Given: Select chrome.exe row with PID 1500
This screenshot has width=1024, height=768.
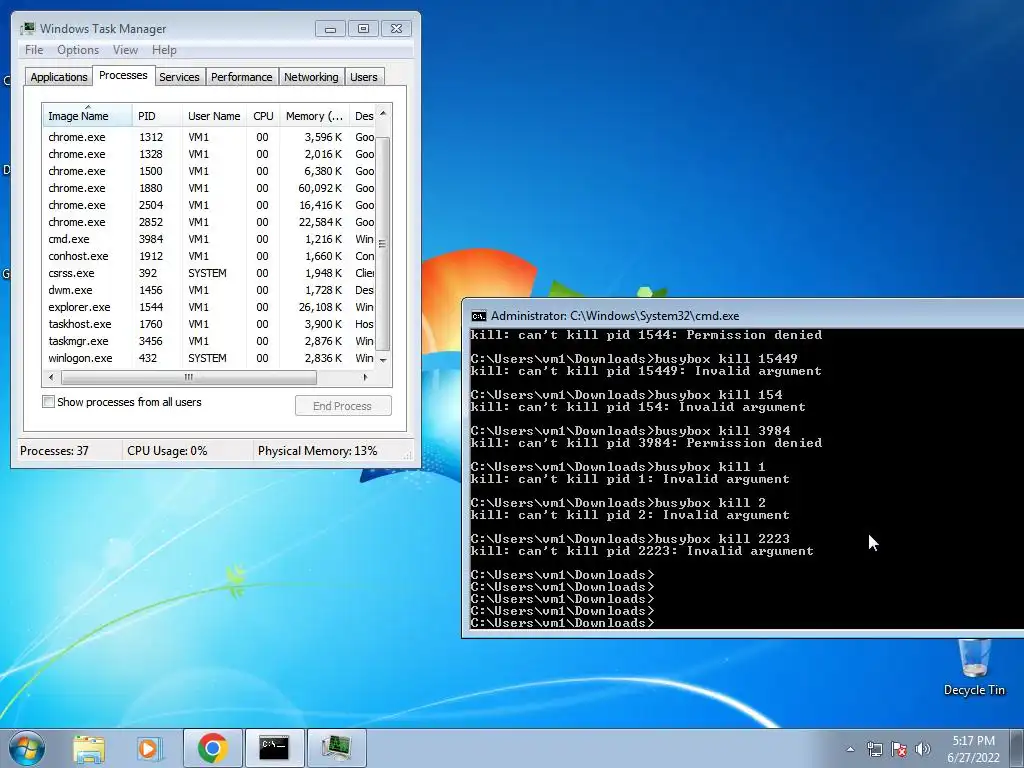Looking at the screenshot, I should tap(209, 171).
